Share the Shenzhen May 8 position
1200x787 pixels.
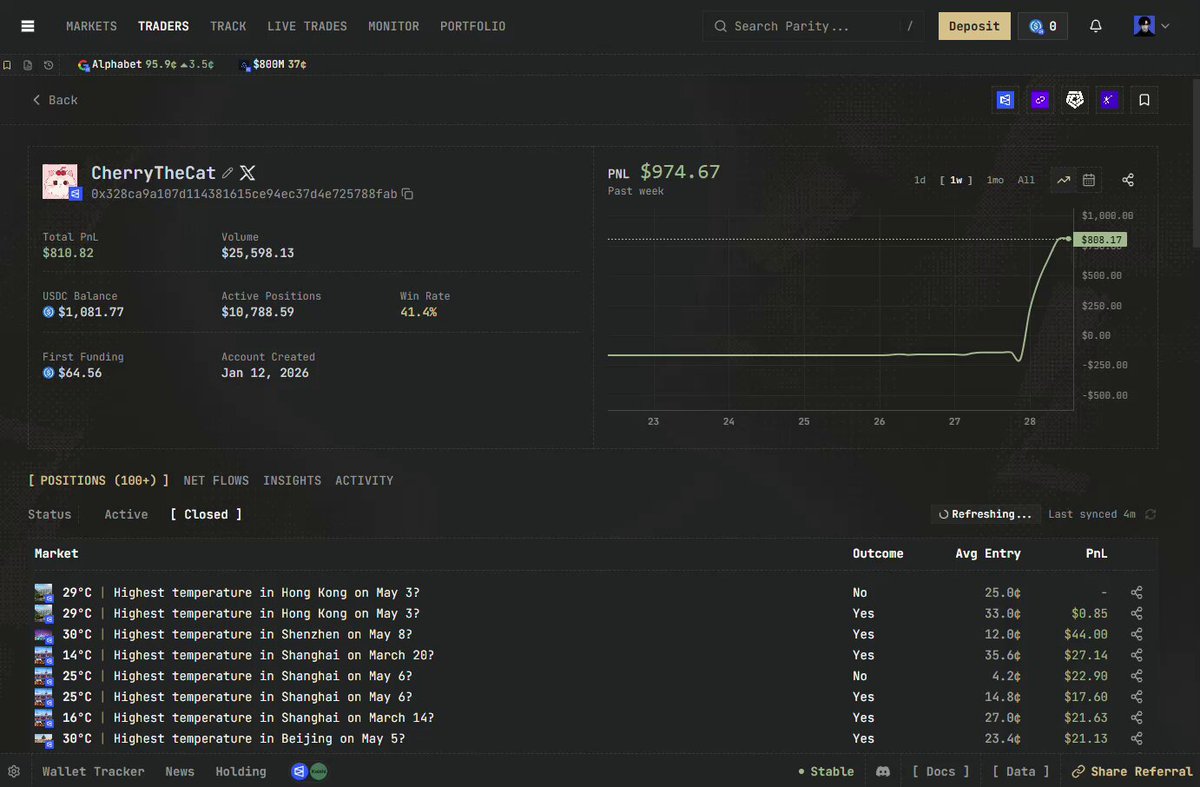point(1136,634)
